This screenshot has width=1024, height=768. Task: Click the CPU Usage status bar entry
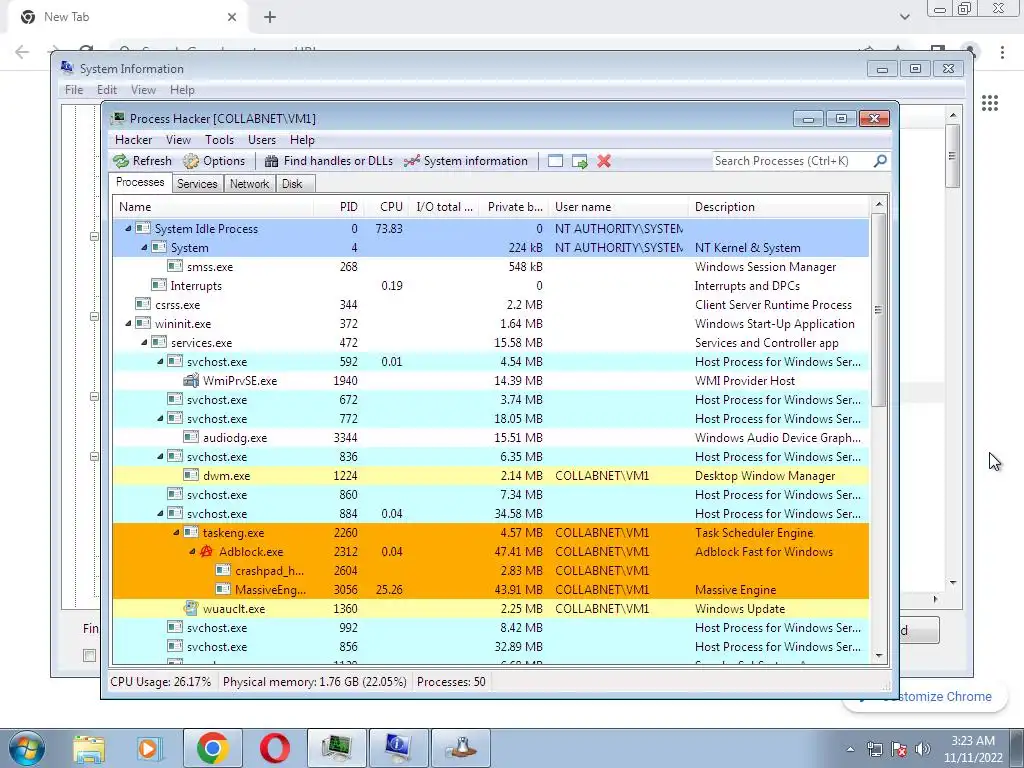[x=161, y=682]
